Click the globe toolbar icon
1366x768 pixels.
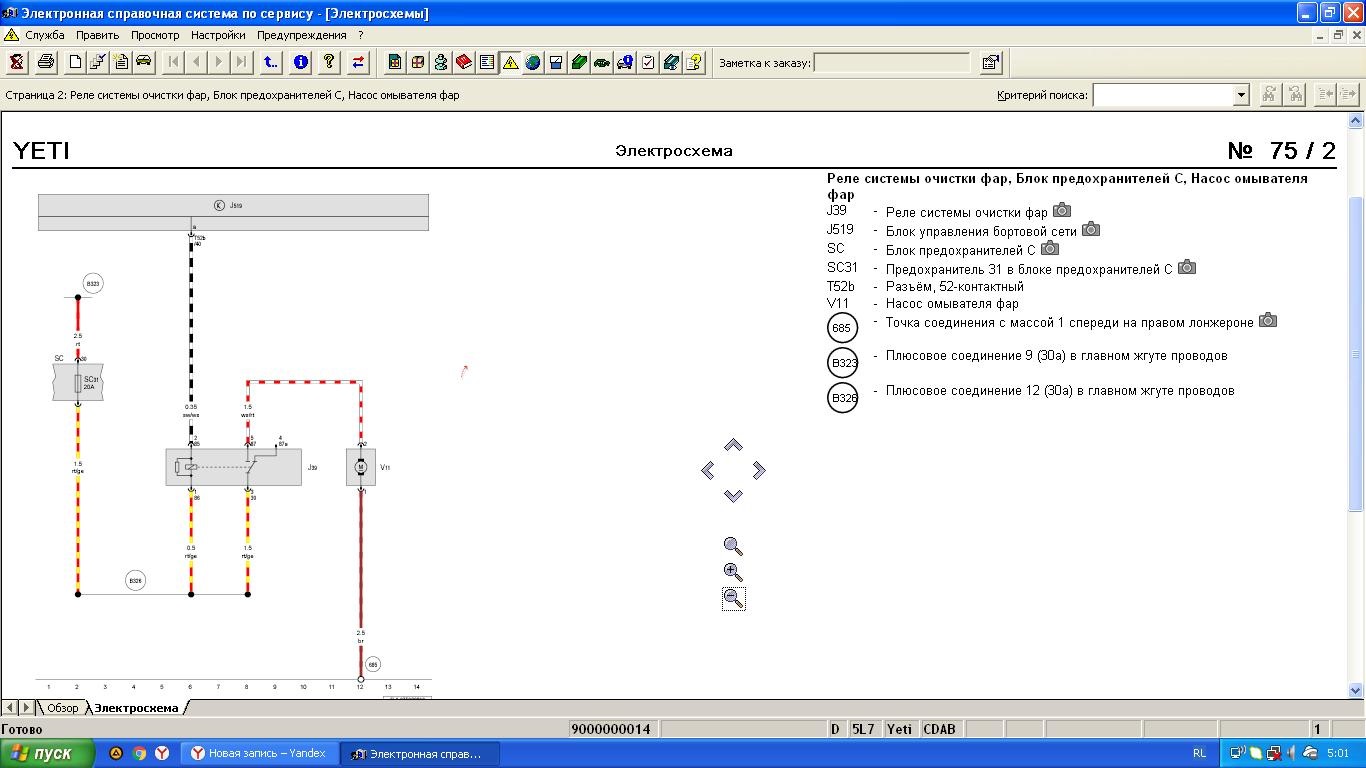tap(533, 62)
